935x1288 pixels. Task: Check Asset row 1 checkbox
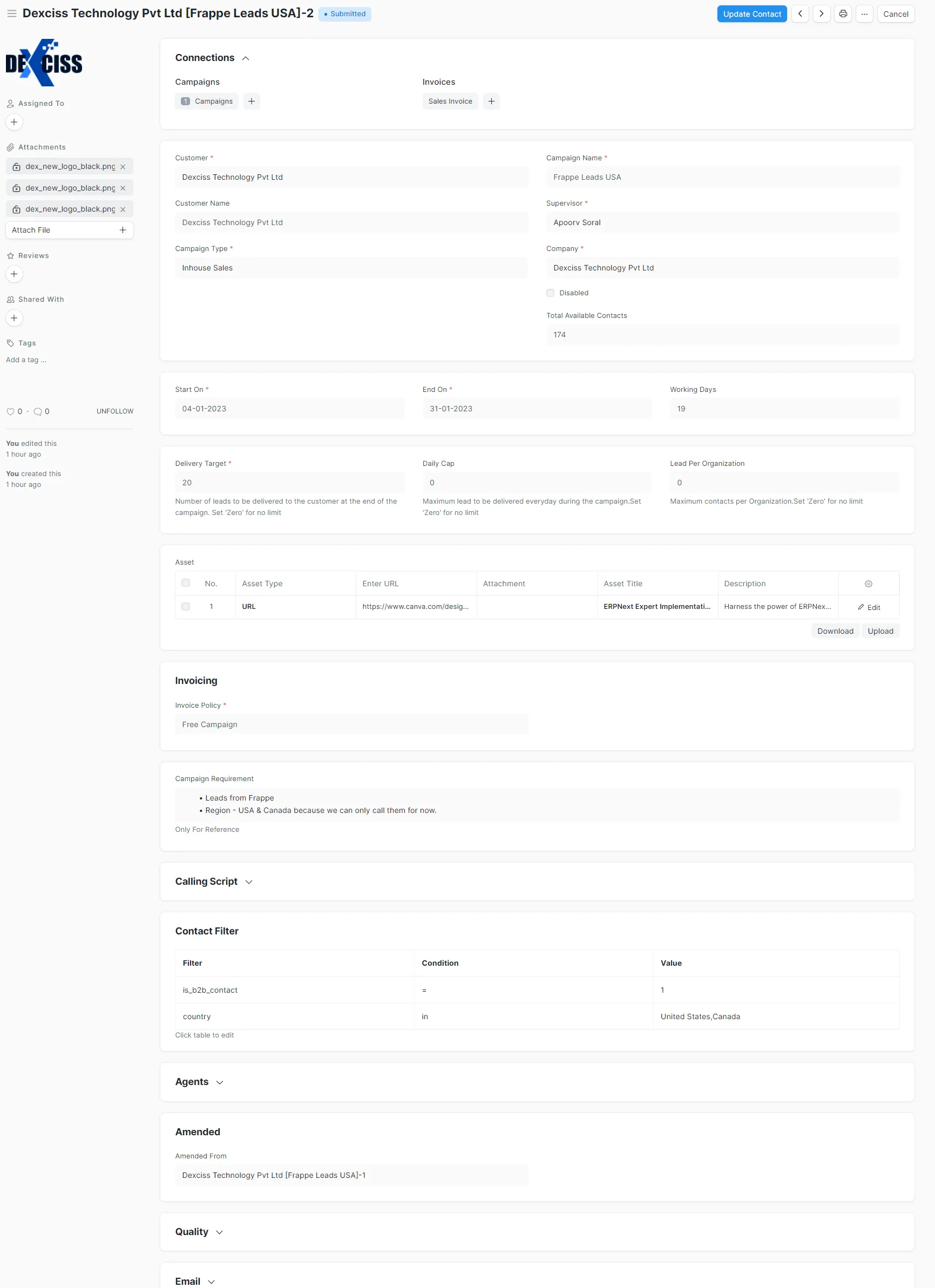coord(186,607)
